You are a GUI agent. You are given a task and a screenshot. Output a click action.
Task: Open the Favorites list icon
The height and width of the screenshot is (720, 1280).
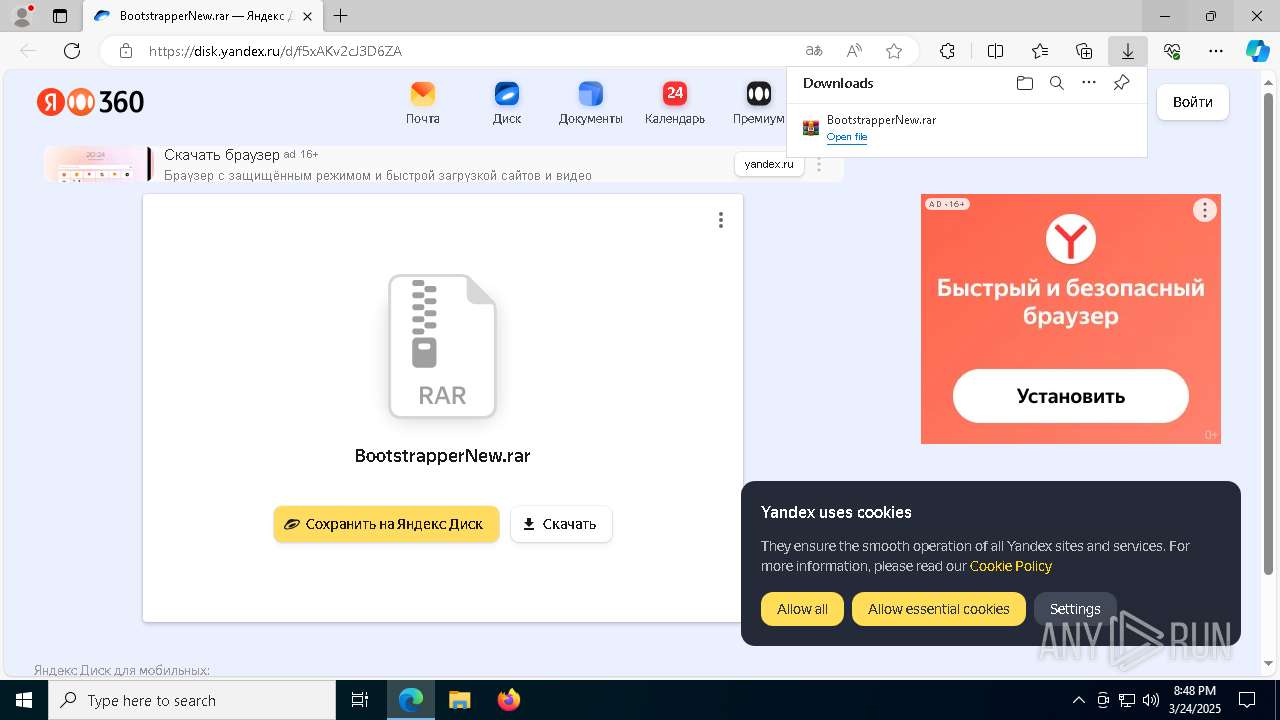(1040, 51)
